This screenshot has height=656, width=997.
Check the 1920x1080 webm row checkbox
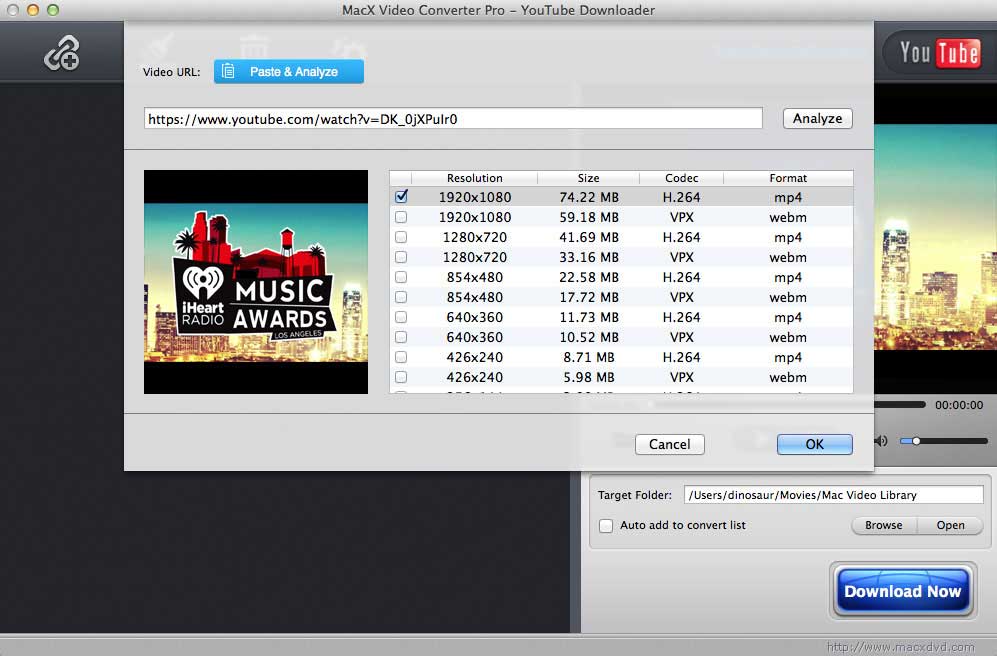point(401,217)
